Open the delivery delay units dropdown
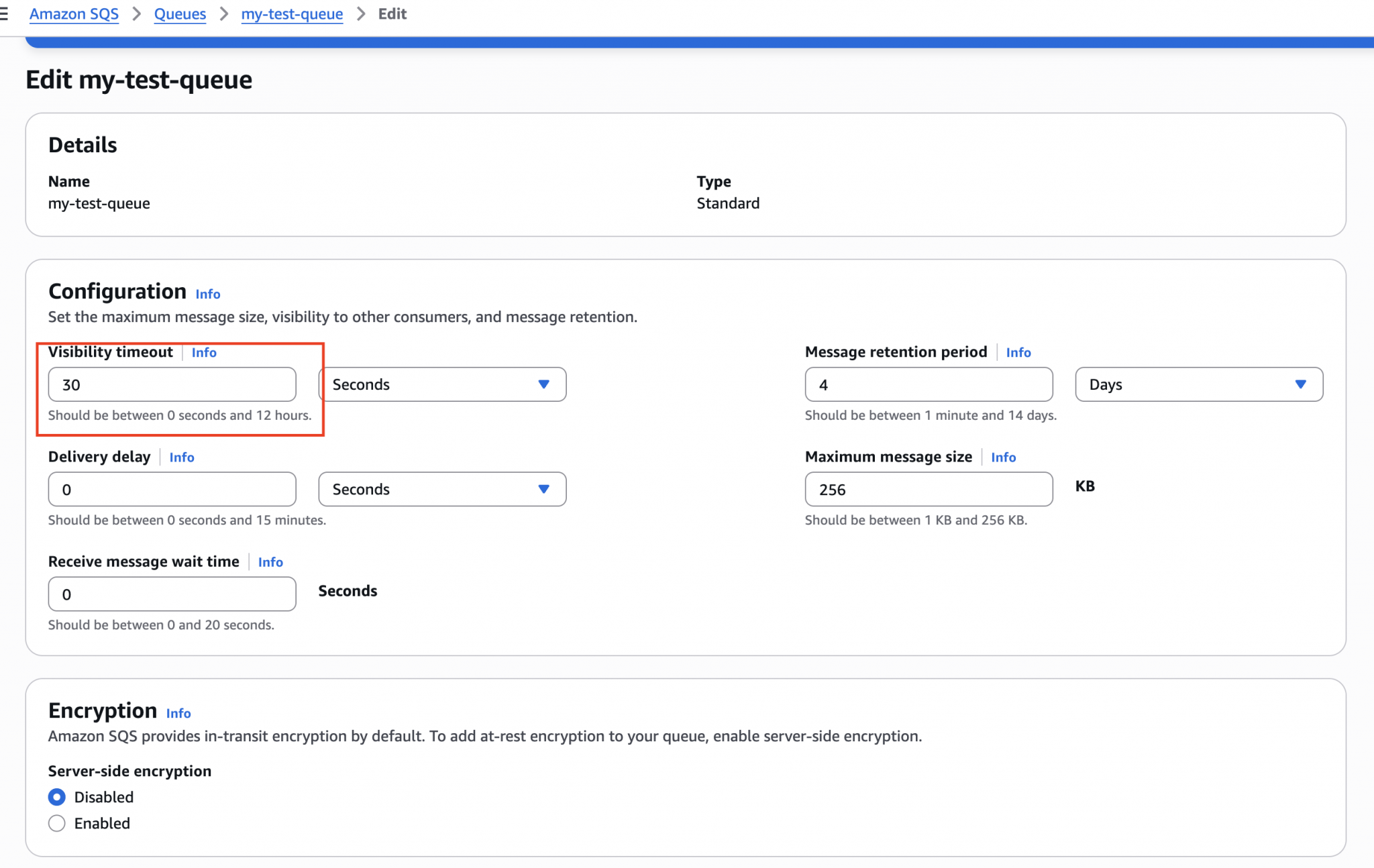Viewport: 1374px width, 868px height. [x=441, y=489]
